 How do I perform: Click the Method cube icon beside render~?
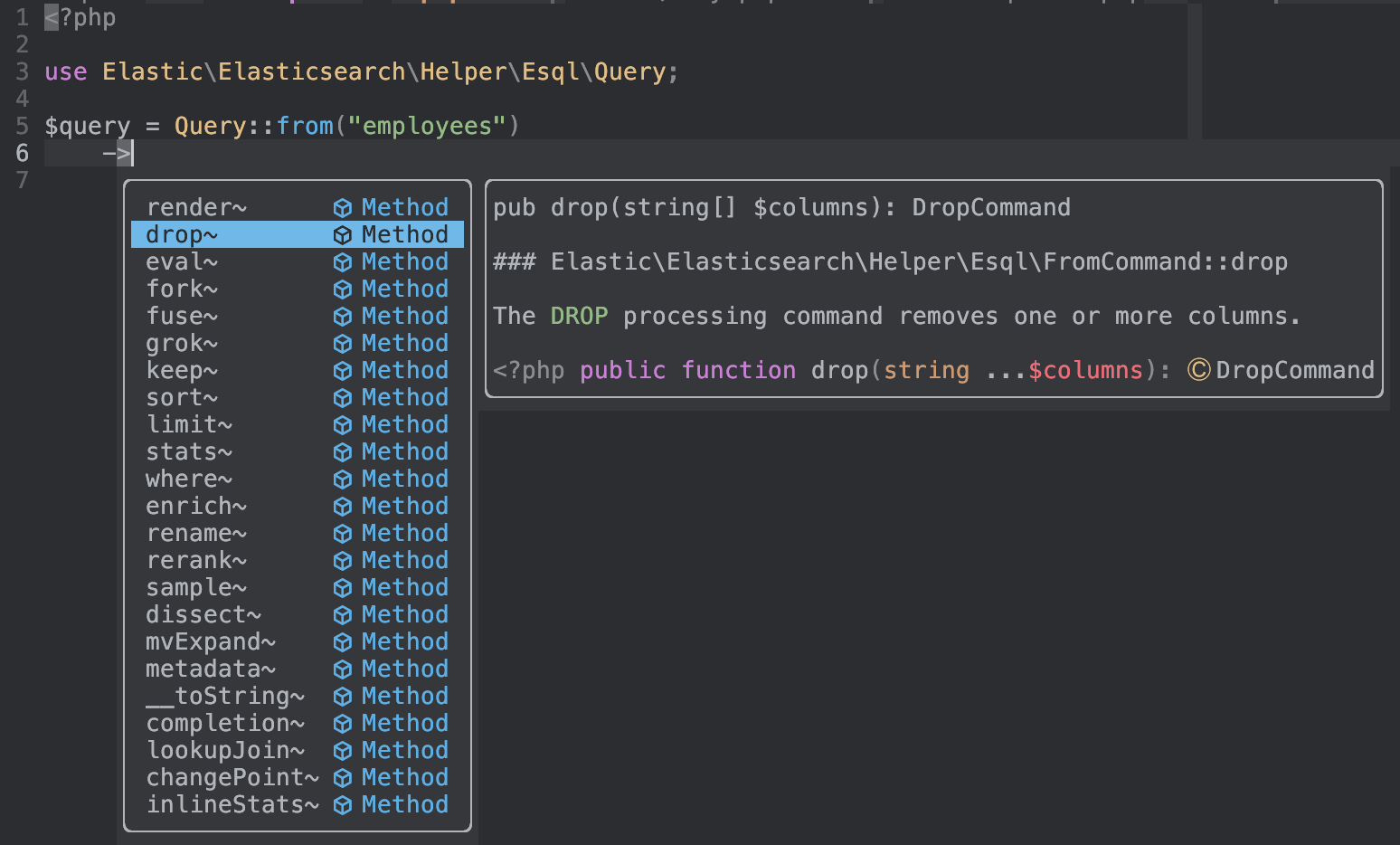tap(344, 207)
